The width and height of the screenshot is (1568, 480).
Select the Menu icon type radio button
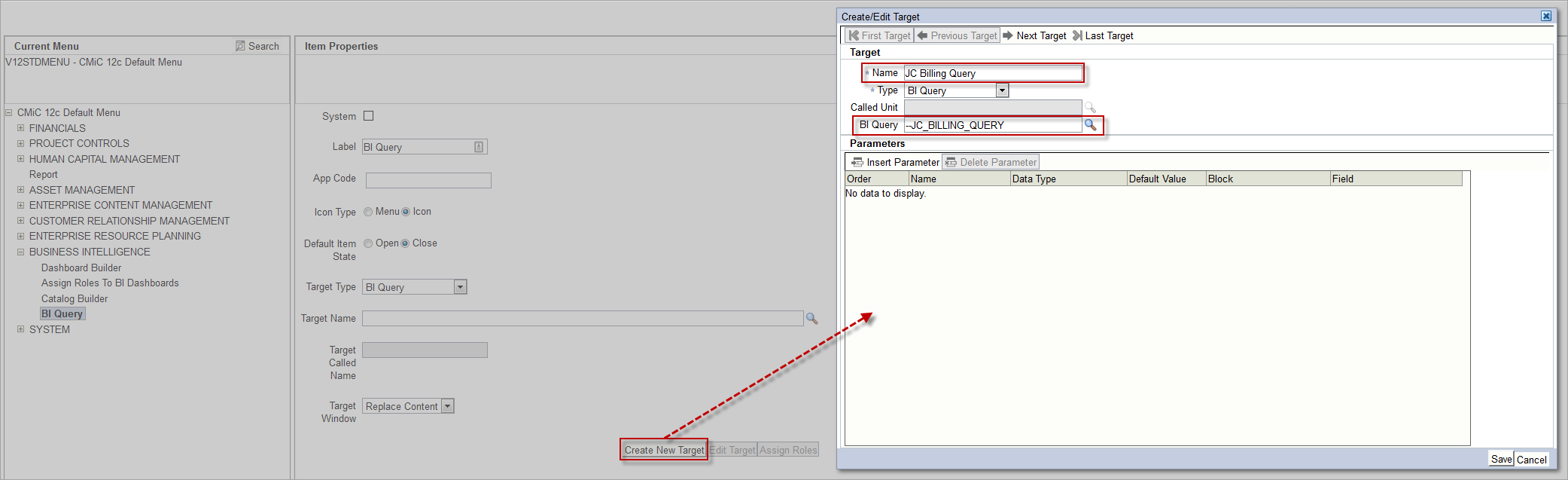point(368,212)
